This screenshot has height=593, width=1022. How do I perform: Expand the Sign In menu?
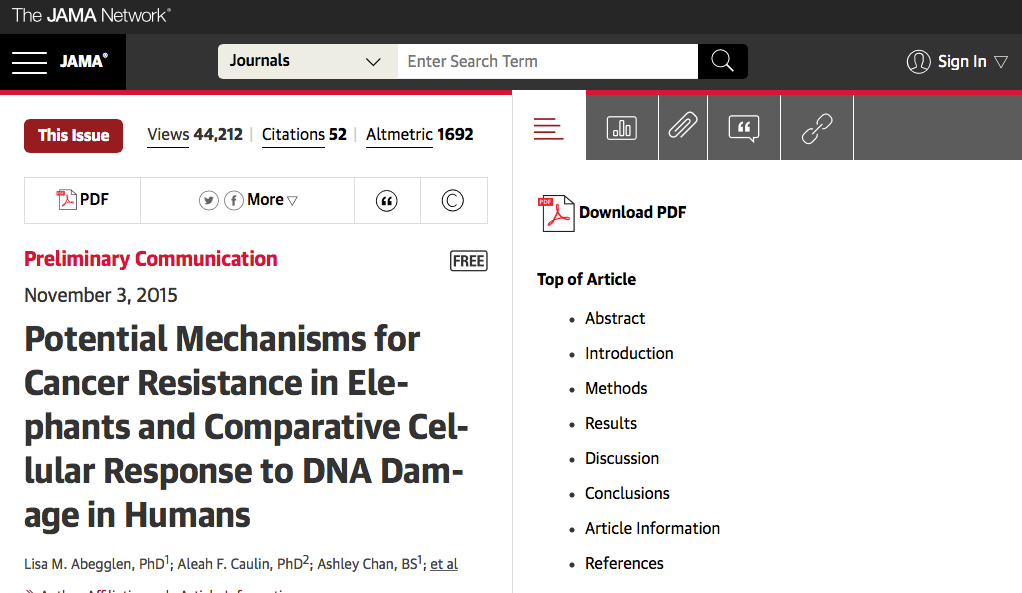coord(958,62)
